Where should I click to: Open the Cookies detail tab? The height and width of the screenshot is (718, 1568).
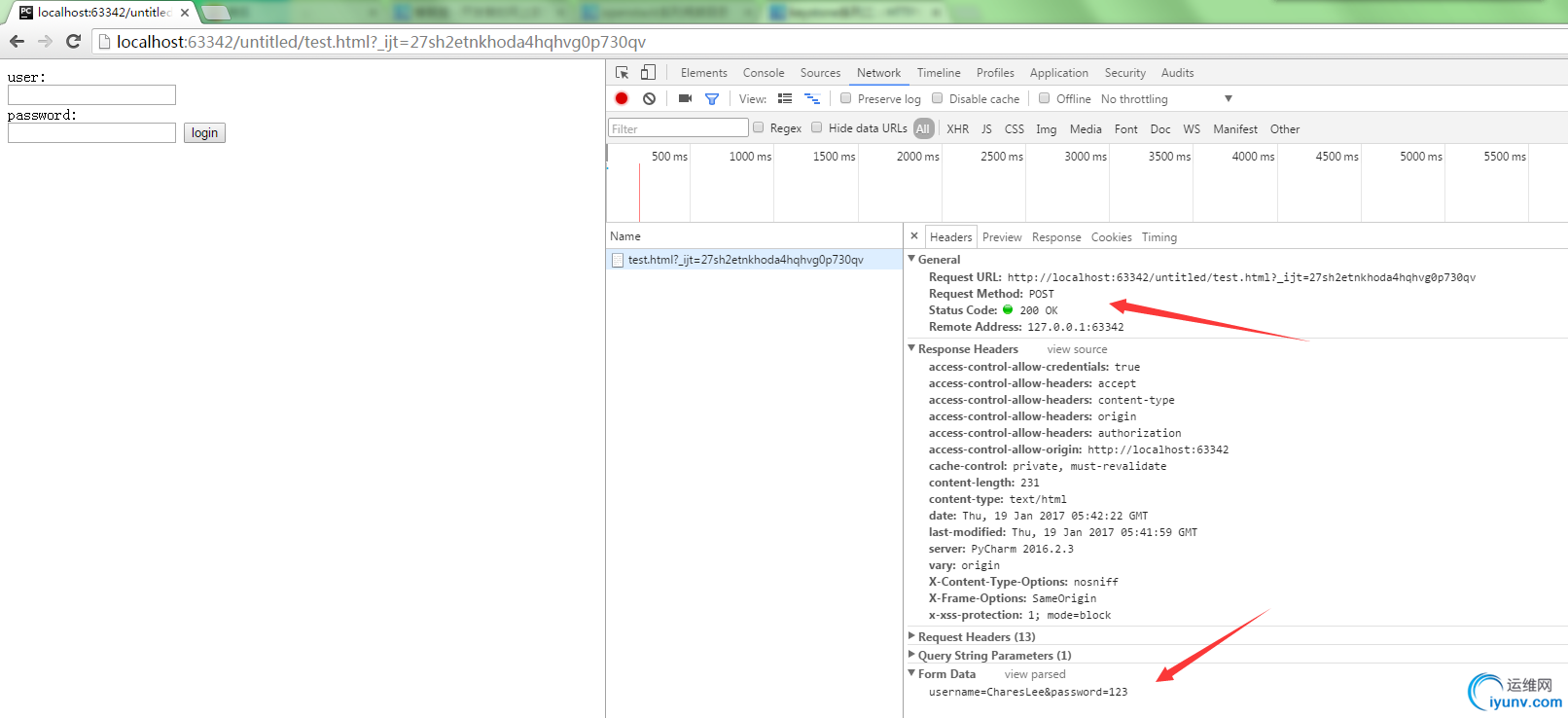(x=1111, y=237)
